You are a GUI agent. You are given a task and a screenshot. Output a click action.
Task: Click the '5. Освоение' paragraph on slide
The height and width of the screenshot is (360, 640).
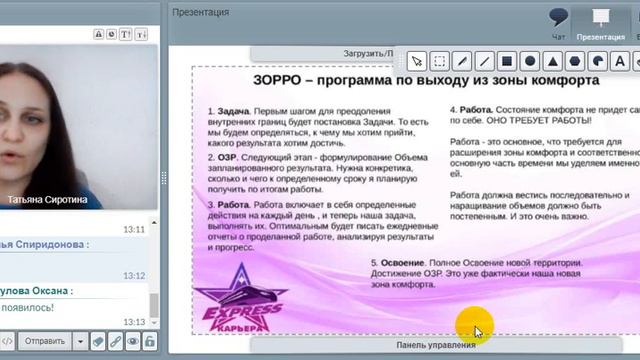tap(477, 273)
